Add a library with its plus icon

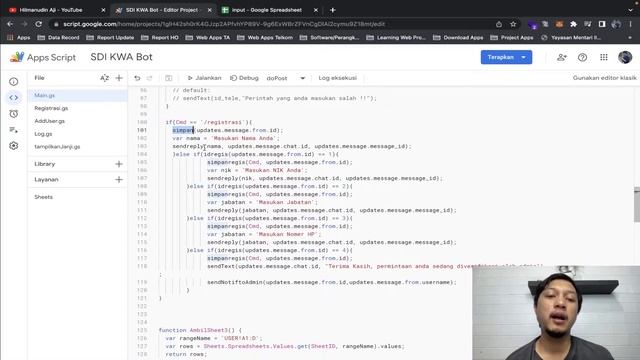tap(119, 164)
